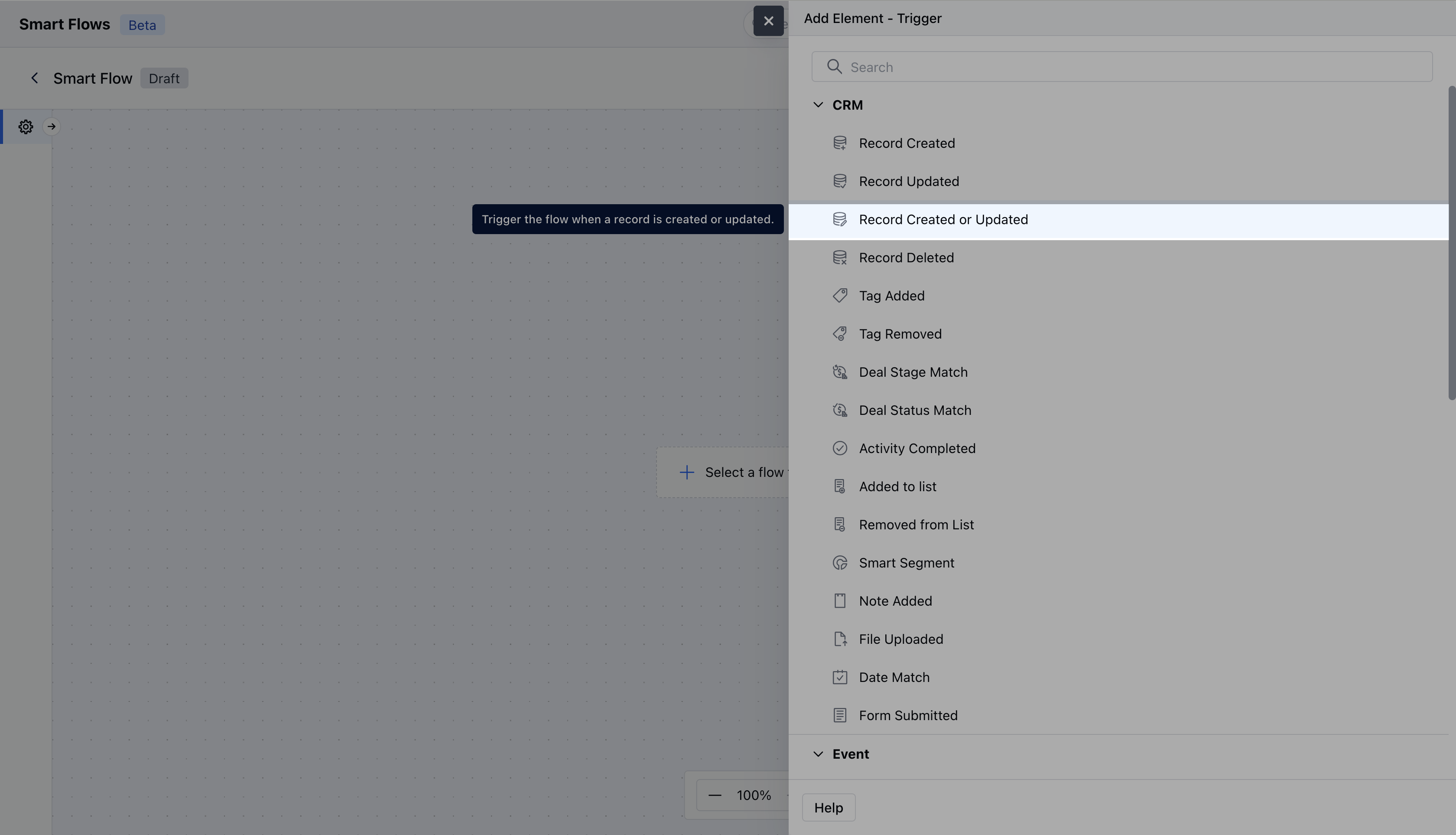The height and width of the screenshot is (835, 1456).
Task: Click the File Uploaded document icon
Action: point(839,639)
